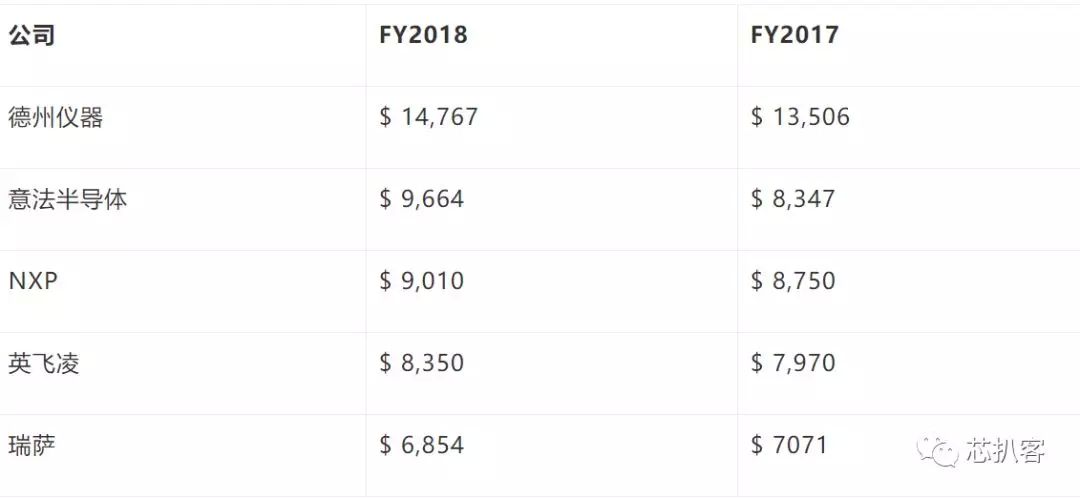Screen dimensions: 1080x498
Task: Select the $ 7,970 revenue value
Action: pos(793,363)
